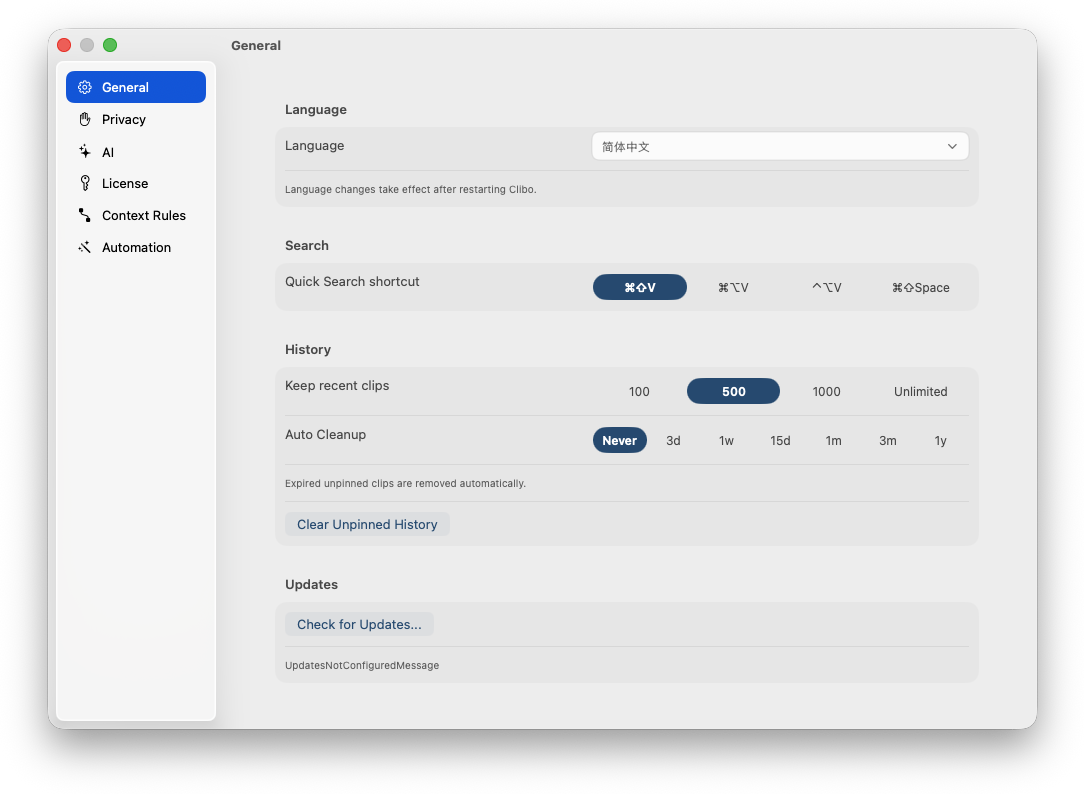The height and width of the screenshot is (794, 1084).
Task: Set Auto Cleanup to 3m
Action: tap(888, 440)
